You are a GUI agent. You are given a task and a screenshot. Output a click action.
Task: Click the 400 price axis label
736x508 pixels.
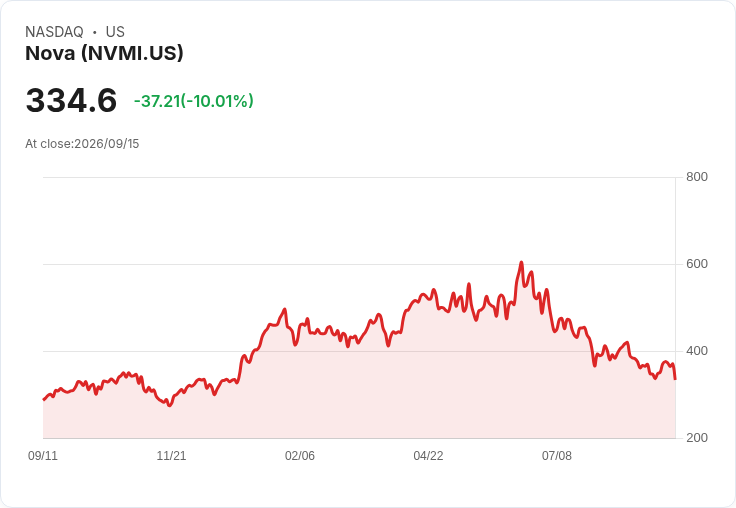click(697, 351)
